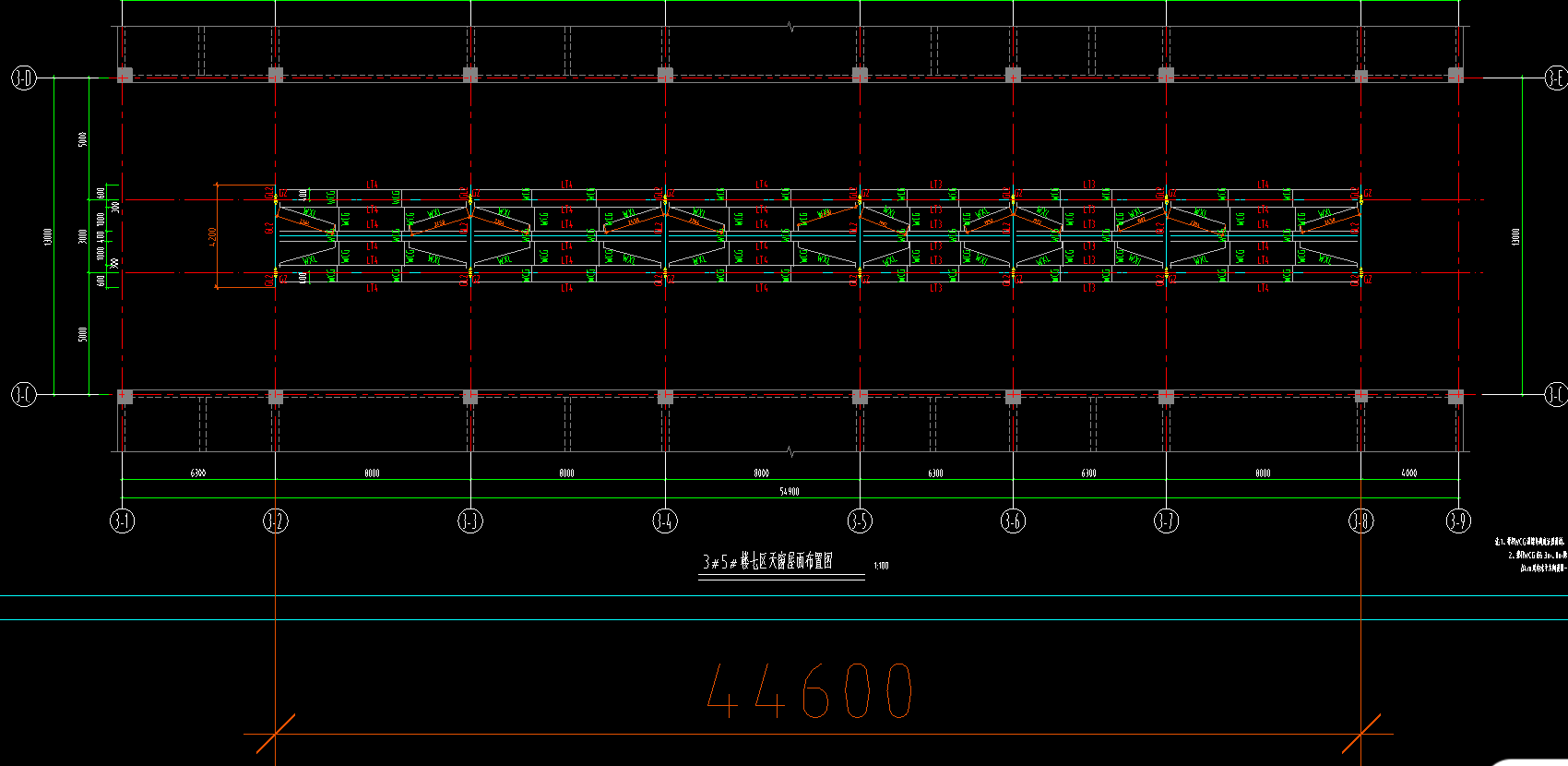Select the column at axes 3-3 and 3-C
The width and height of the screenshot is (1568, 766).
(x=470, y=396)
